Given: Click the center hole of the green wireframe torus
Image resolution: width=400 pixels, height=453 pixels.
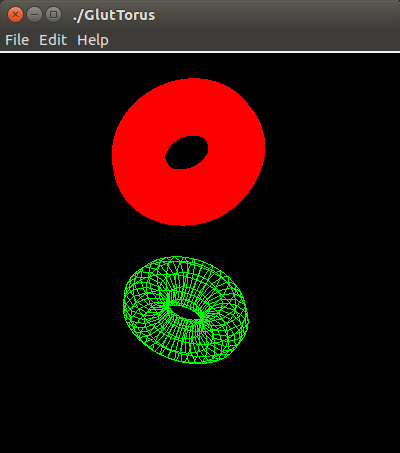Looking at the screenshot, I should [185, 313].
